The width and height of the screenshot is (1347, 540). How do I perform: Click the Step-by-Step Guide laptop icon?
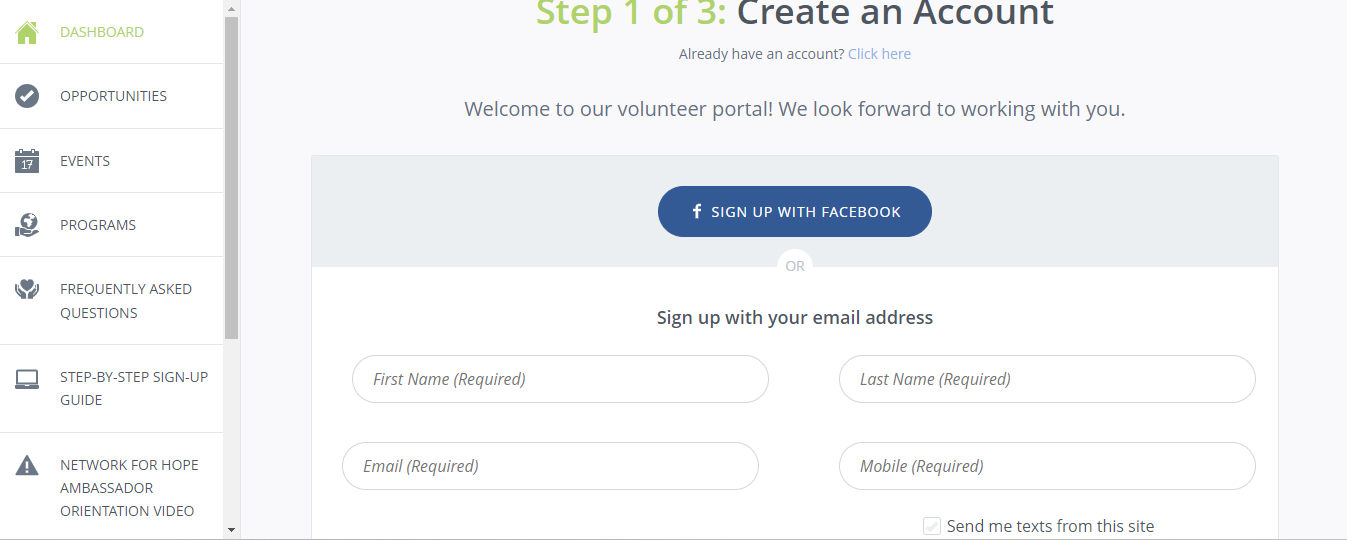[27, 379]
